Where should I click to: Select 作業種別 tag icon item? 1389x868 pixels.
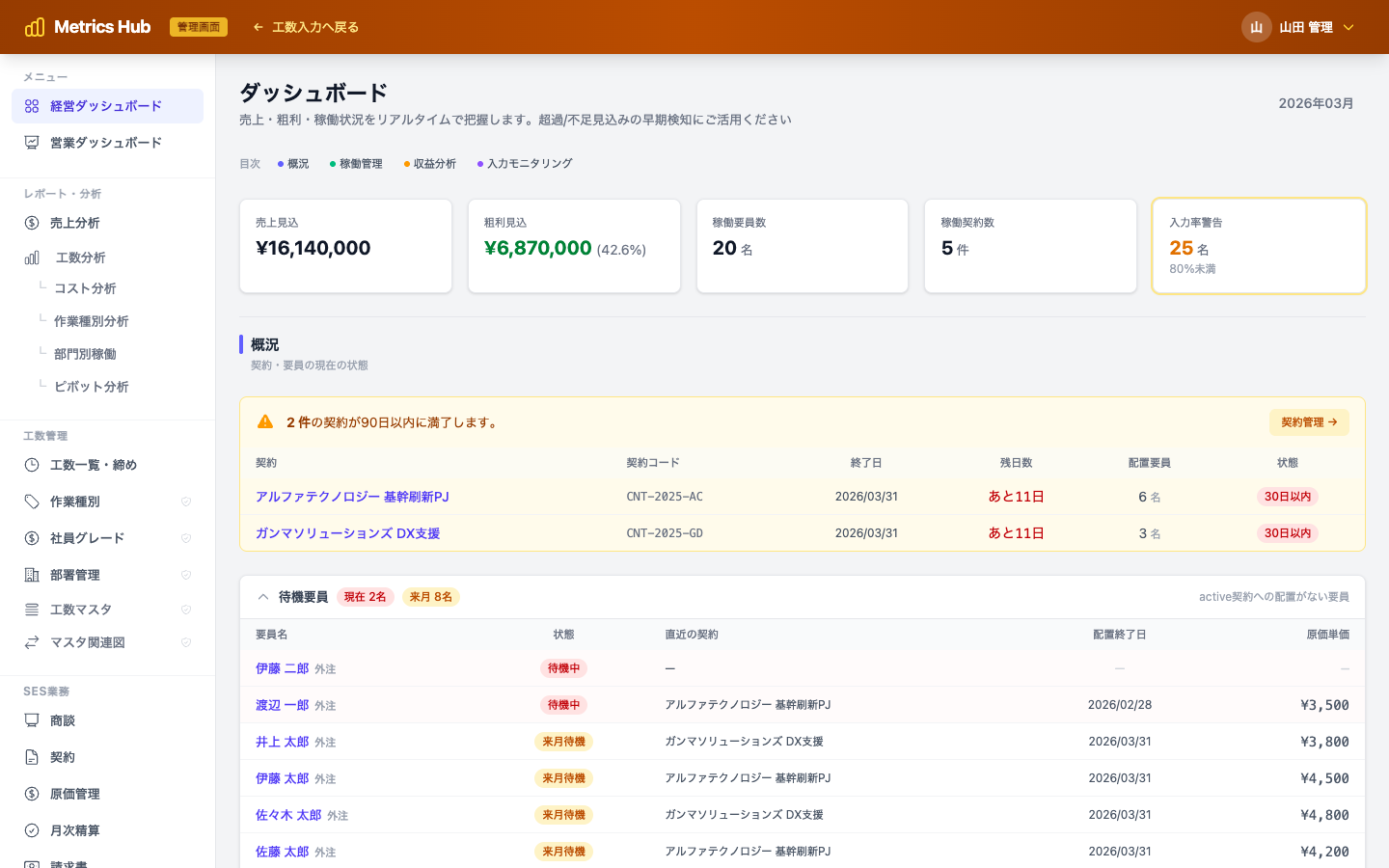pos(75,502)
